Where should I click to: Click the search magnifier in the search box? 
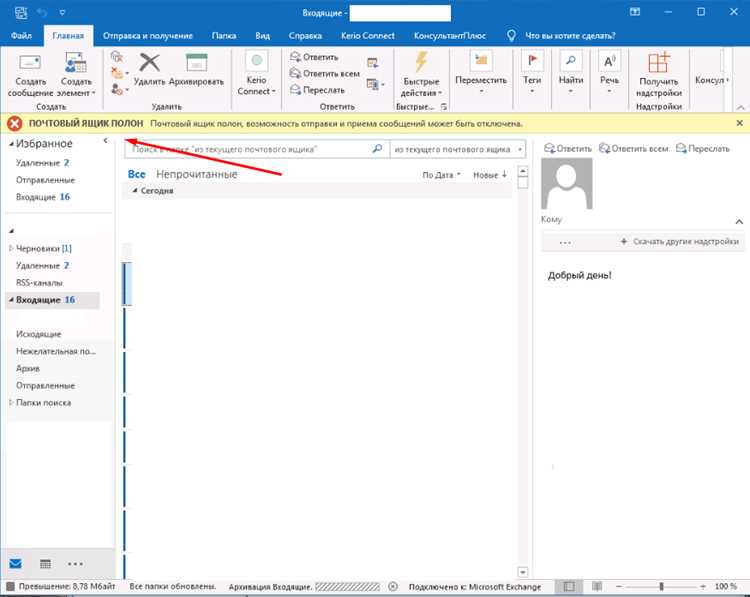point(377,149)
